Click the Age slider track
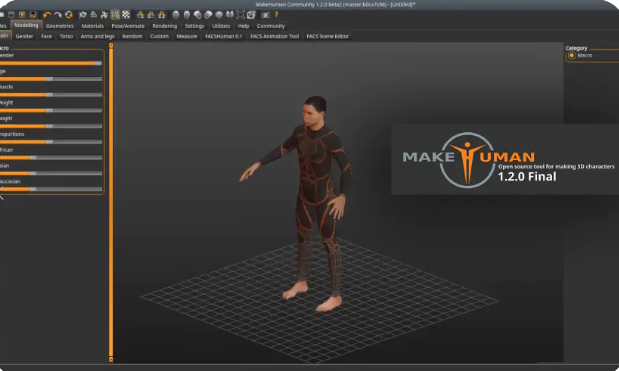The image size is (619, 371). point(51,79)
